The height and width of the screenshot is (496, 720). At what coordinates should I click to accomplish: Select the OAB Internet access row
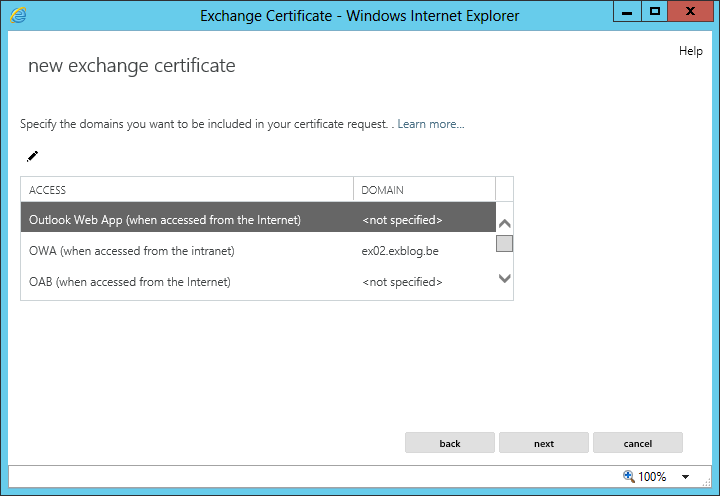[x=258, y=282]
